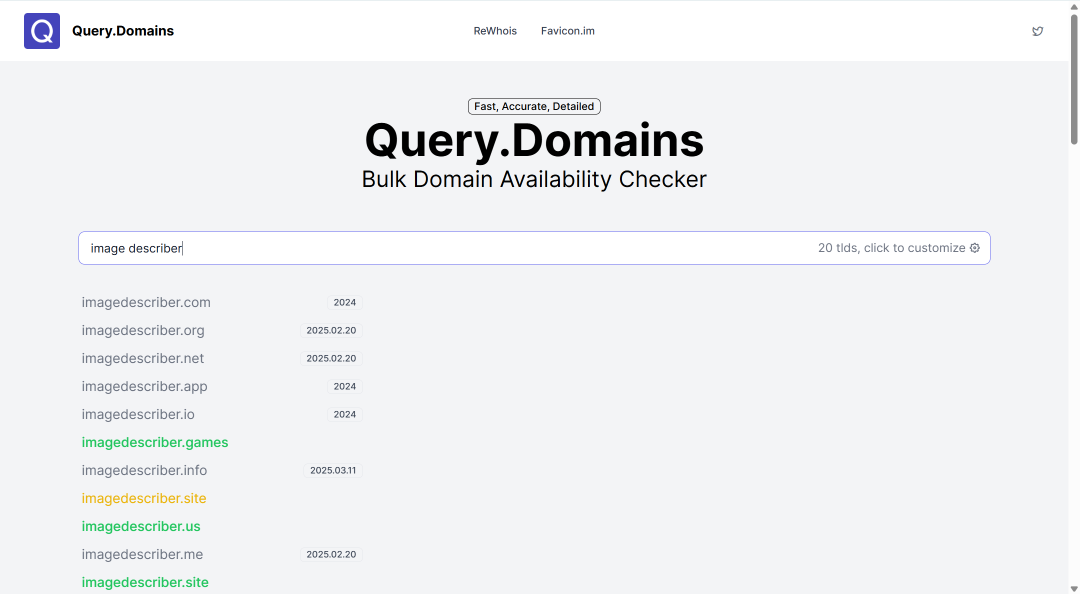Click the Query.Domains Q logo icon
The height and width of the screenshot is (594, 1080).
pos(42,31)
